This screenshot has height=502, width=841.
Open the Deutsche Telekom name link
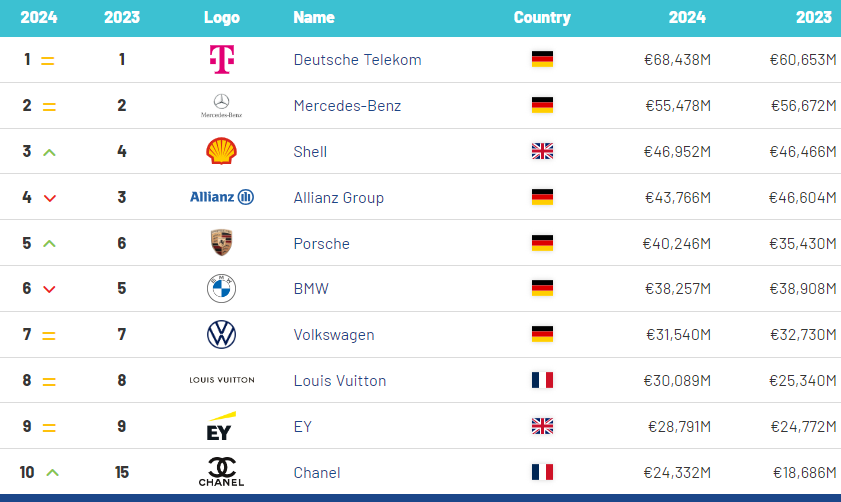[357, 60]
